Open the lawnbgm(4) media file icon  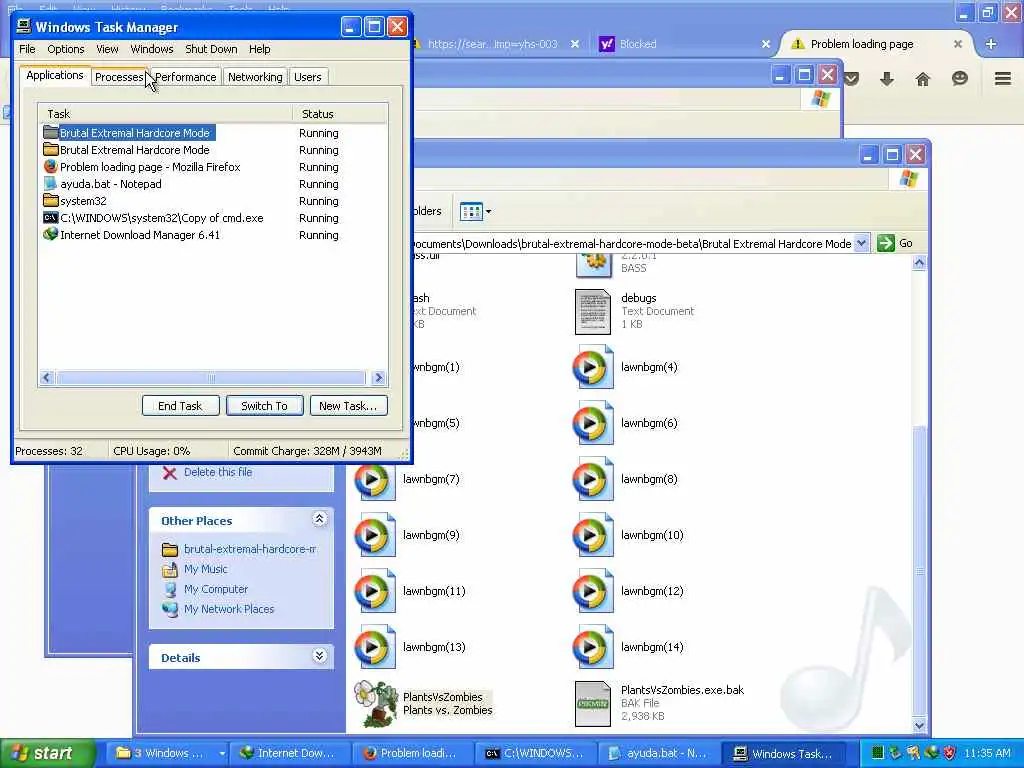(592, 367)
